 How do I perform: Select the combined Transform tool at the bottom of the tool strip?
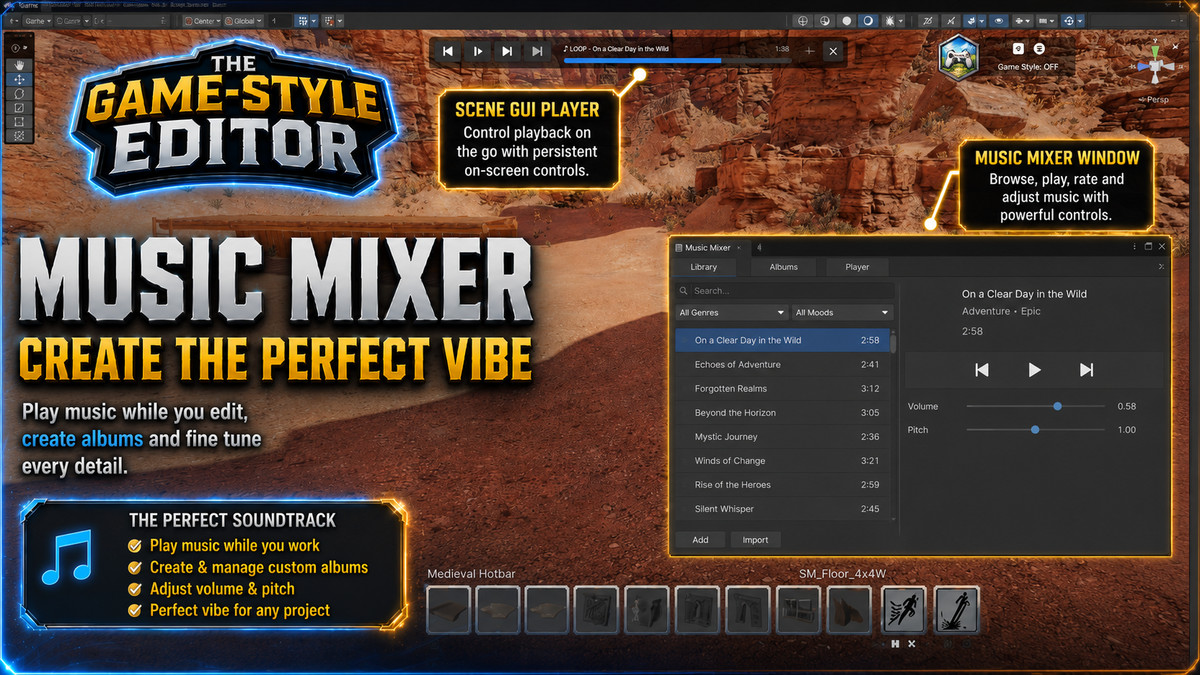coord(19,135)
